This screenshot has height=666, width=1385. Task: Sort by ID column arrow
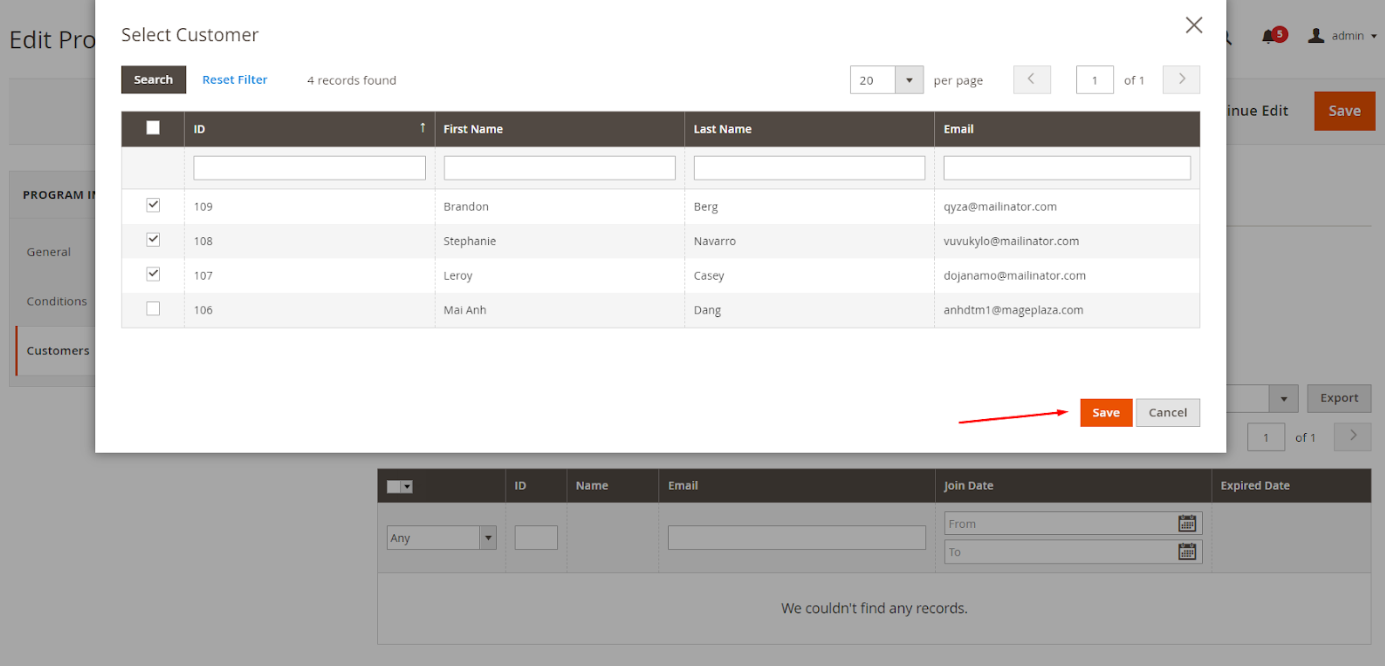(x=422, y=128)
